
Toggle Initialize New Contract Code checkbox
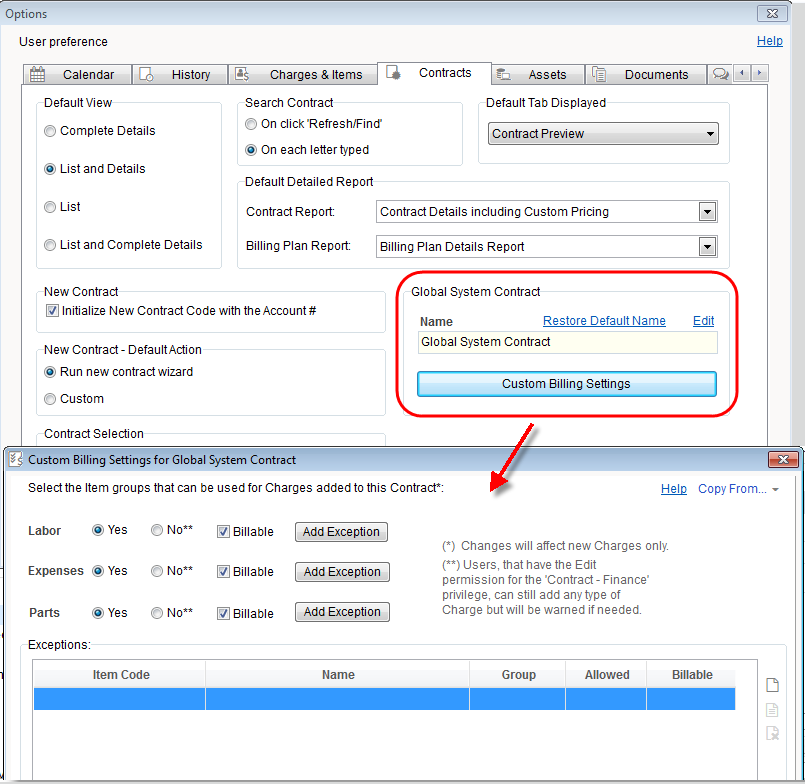coord(52,311)
